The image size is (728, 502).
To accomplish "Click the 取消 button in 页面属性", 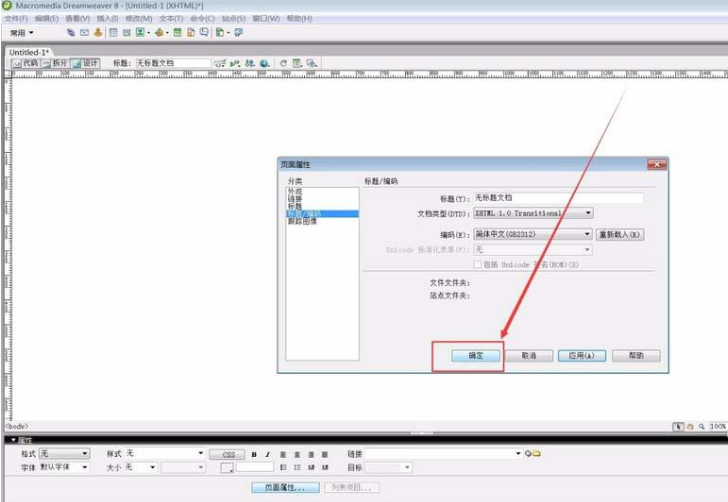I will [529, 356].
